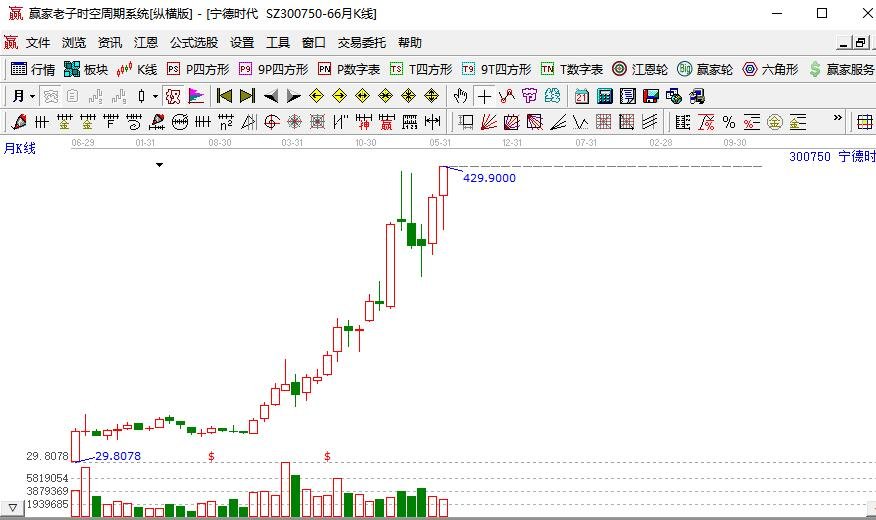Open the 赢家轮 winner wheel tool
This screenshot has height=520, width=876.
(x=705, y=69)
